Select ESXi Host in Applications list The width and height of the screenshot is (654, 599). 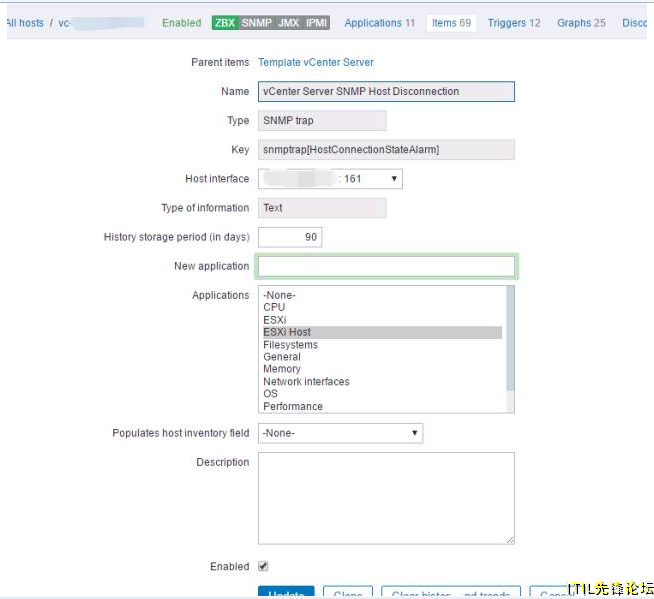[x=382, y=332]
